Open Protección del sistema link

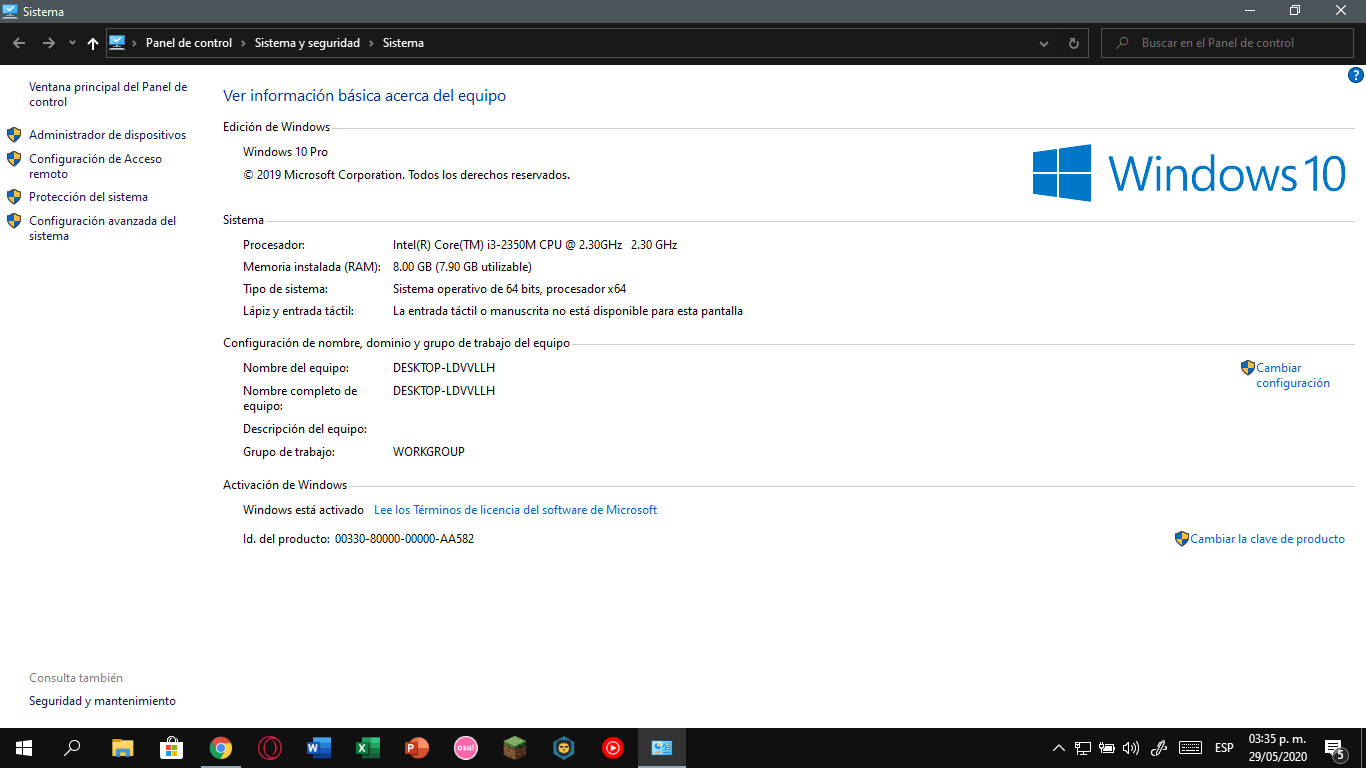[88, 197]
